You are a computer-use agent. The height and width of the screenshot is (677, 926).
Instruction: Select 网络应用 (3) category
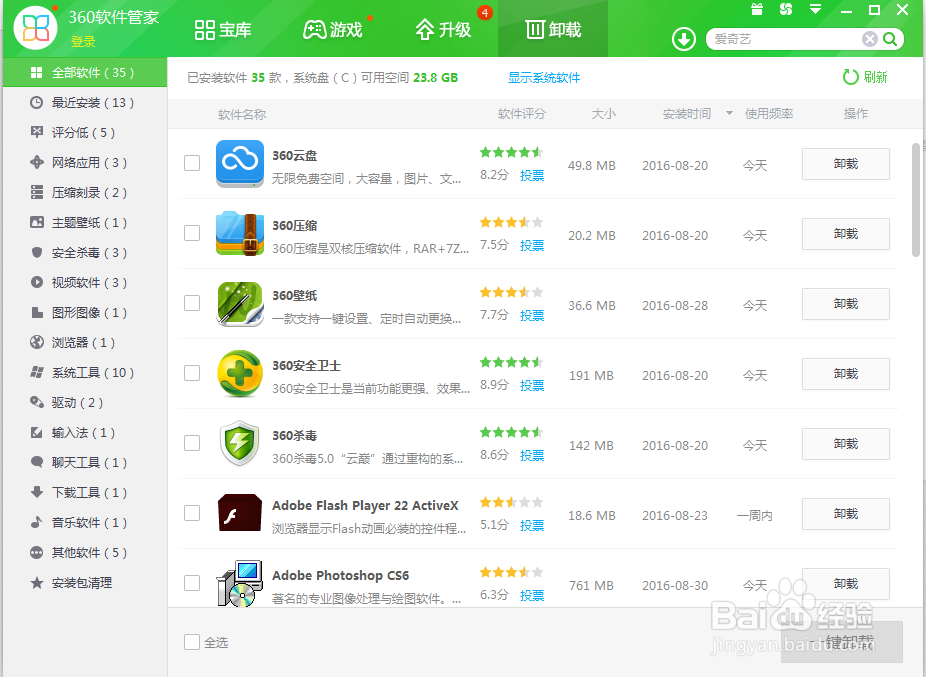[x=85, y=162]
